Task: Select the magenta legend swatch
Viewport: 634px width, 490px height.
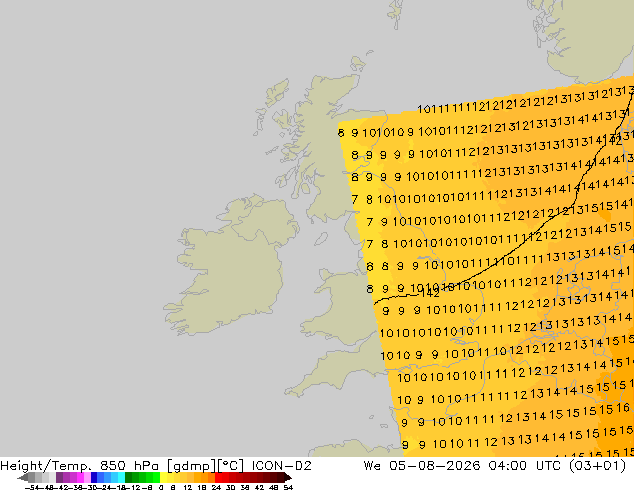Action: click(80, 477)
